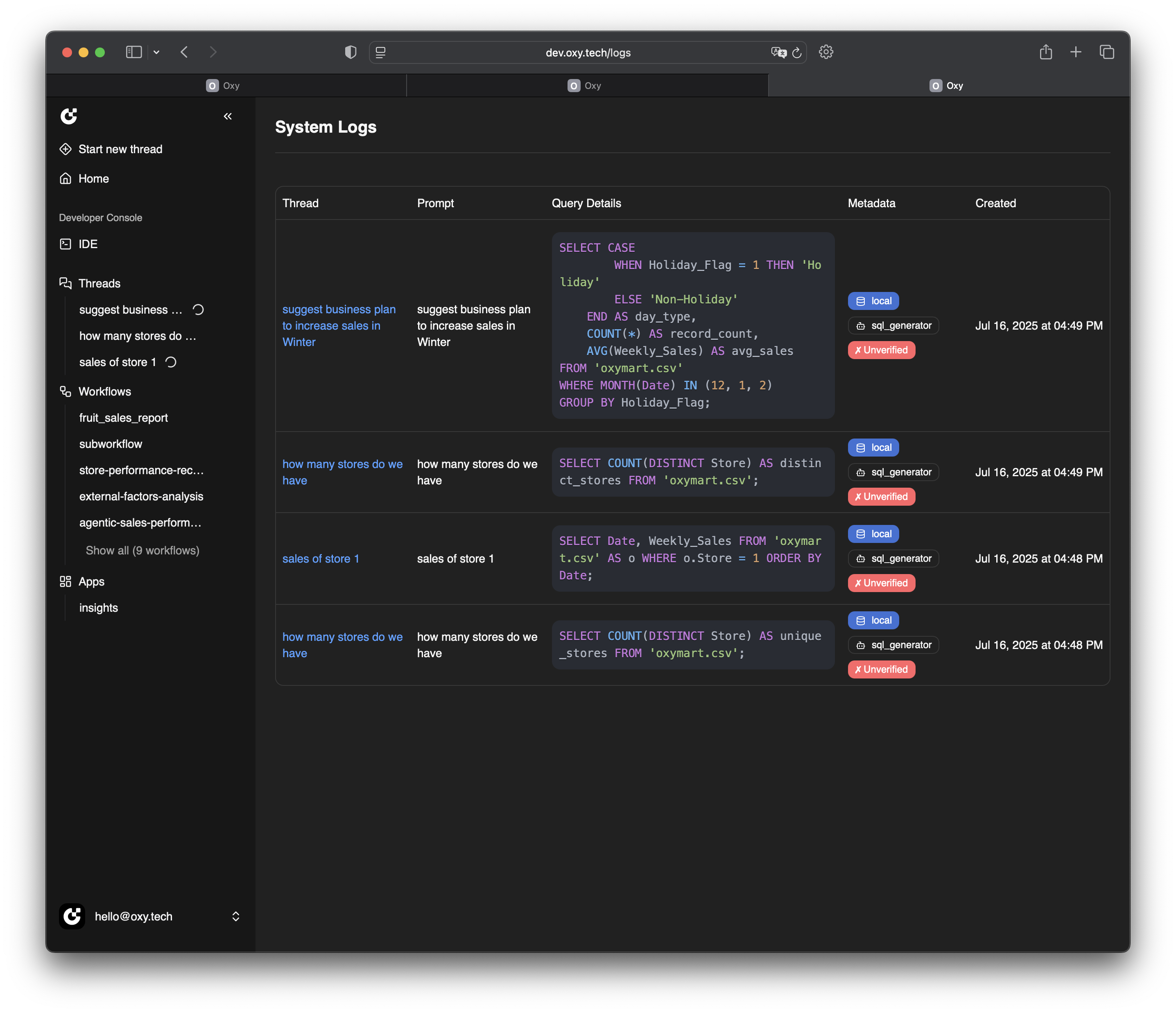Open sidebar thread sales of store 1
The width and height of the screenshot is (1176, 1013).
click(118, 362)
